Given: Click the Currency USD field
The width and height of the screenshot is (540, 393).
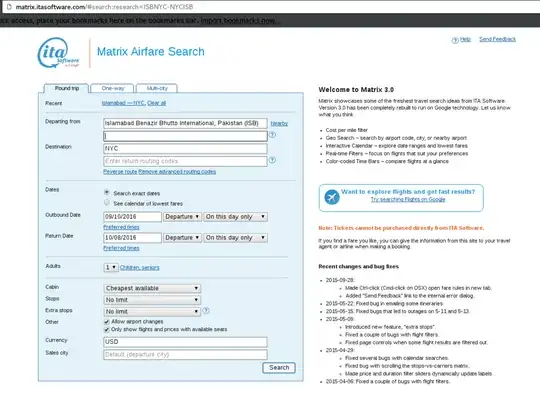Looking at the screenshot, I should click(x=185, y=342).
